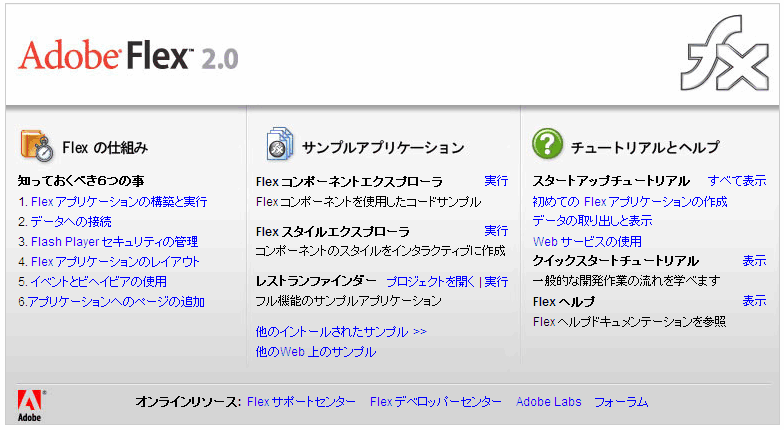Viewport: 784px width, 430px height.
Task: Click '一般的な開発作業の流れを学べます' description
Action: (626, 280)
